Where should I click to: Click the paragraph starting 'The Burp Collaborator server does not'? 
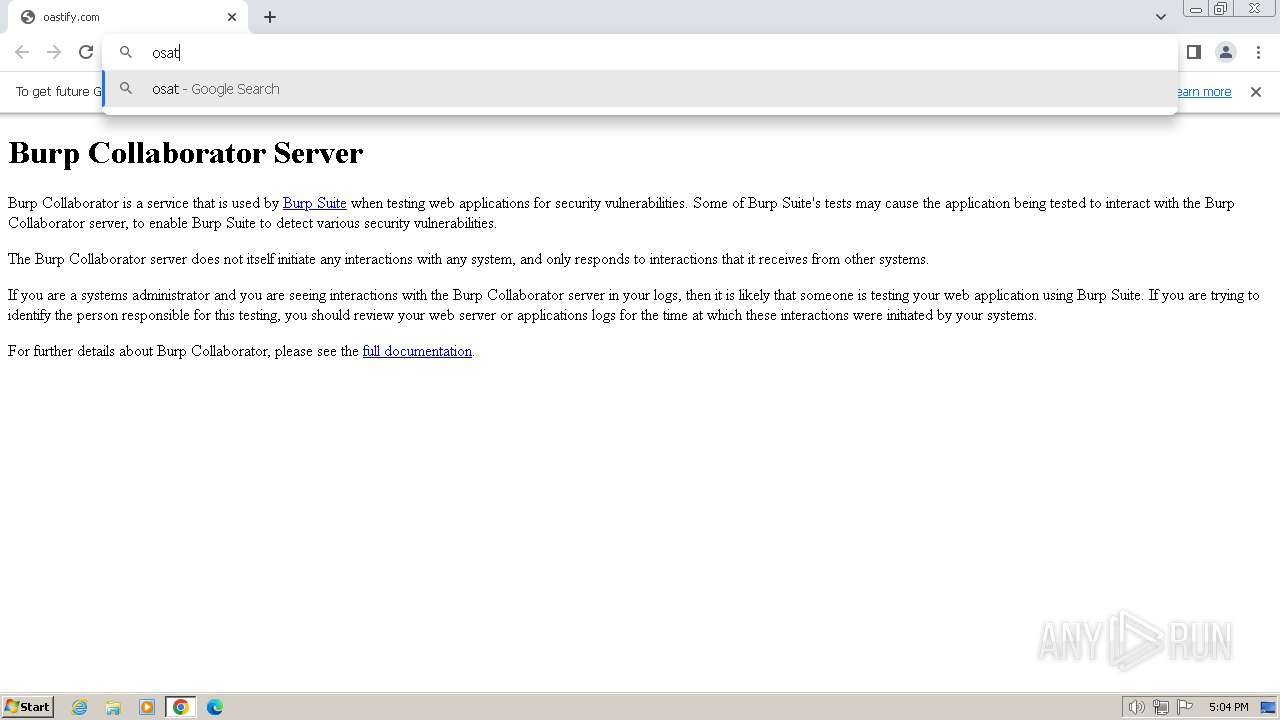468,259
